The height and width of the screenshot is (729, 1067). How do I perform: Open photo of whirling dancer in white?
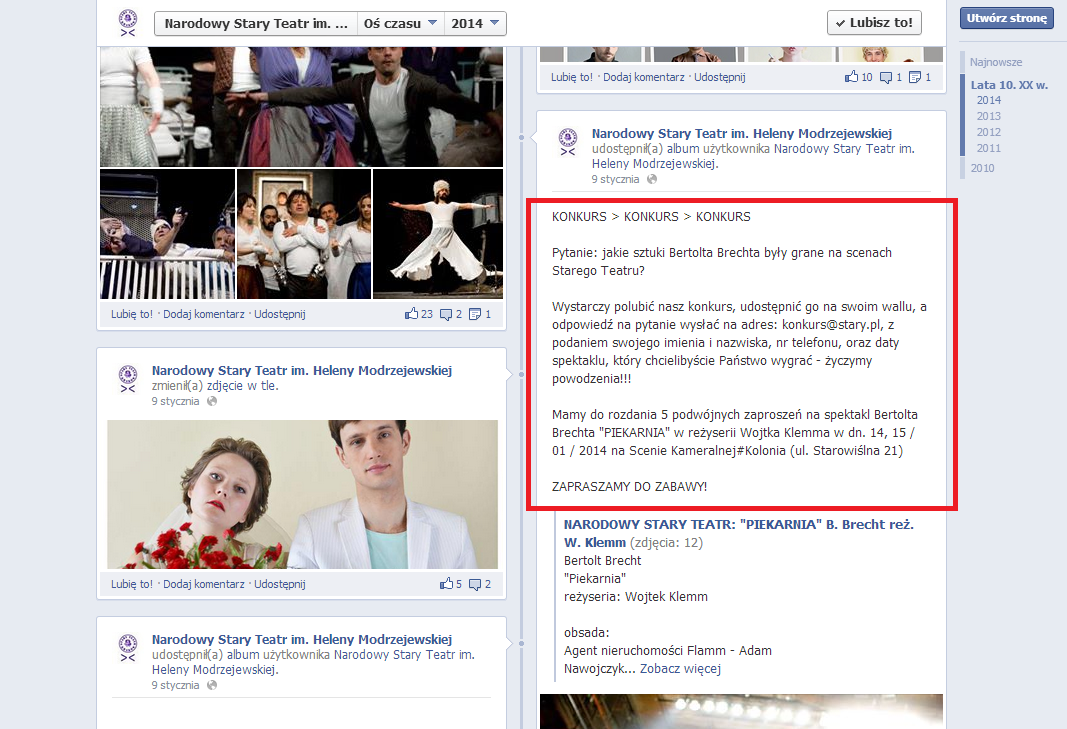[438, 234]
